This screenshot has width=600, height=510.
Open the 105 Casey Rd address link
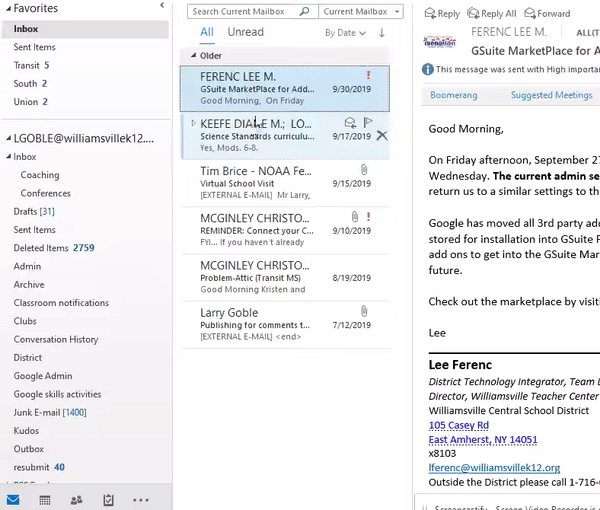tap(459, 425)
